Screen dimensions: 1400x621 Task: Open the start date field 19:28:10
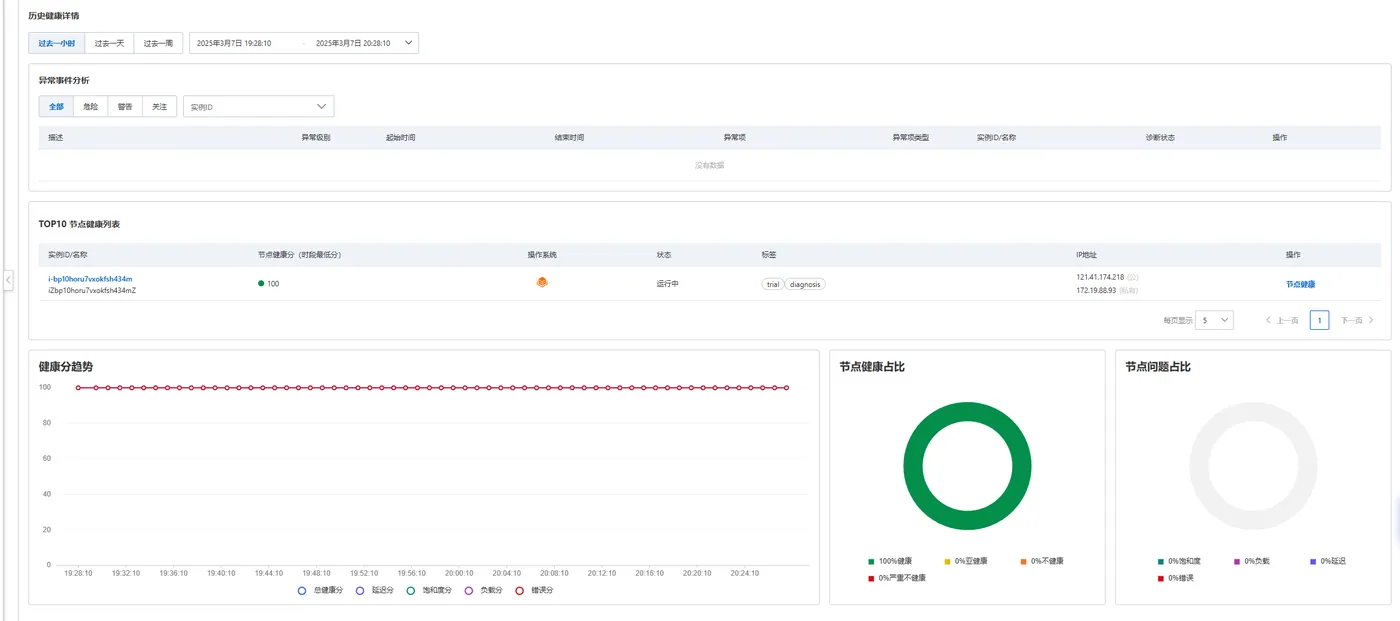coord(234,43)
